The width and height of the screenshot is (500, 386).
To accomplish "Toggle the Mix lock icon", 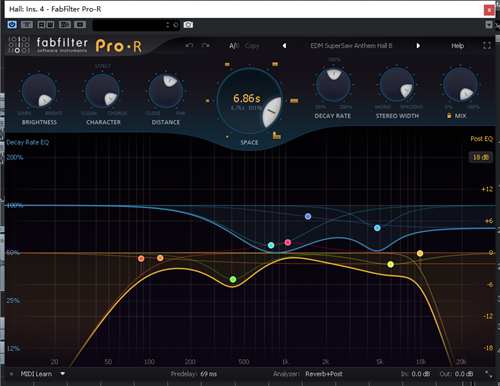I will (x=449, y=116).
